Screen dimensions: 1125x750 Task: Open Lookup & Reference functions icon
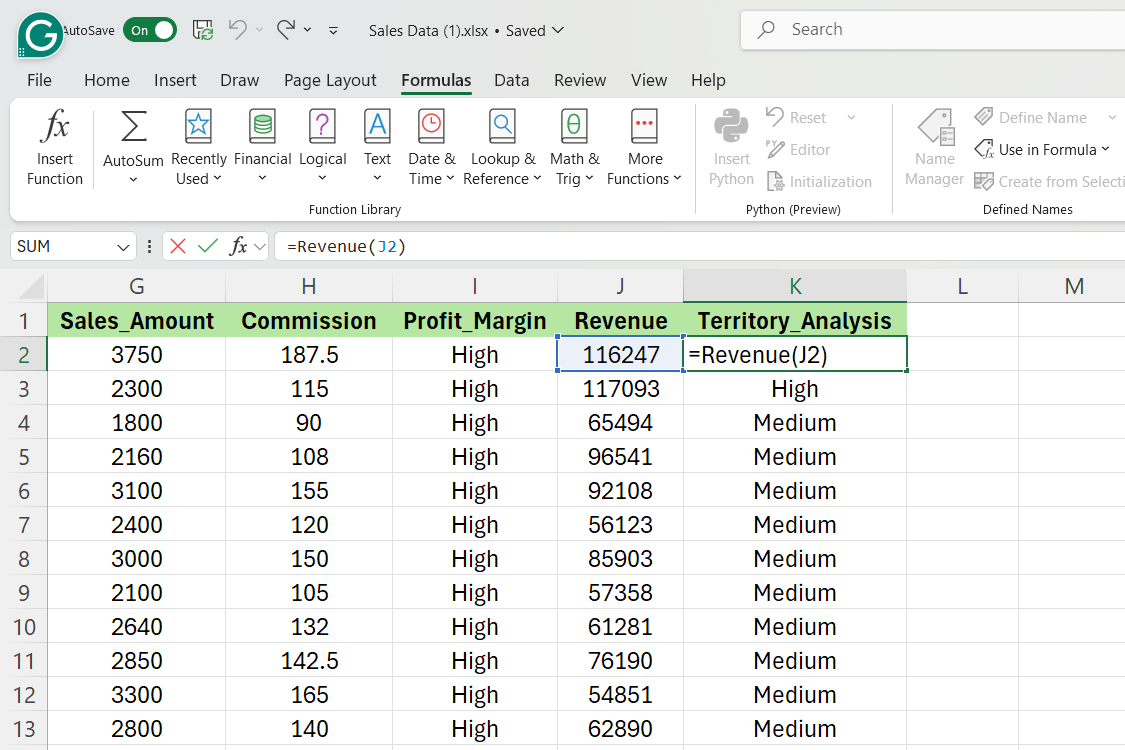[x=502, y=126]
